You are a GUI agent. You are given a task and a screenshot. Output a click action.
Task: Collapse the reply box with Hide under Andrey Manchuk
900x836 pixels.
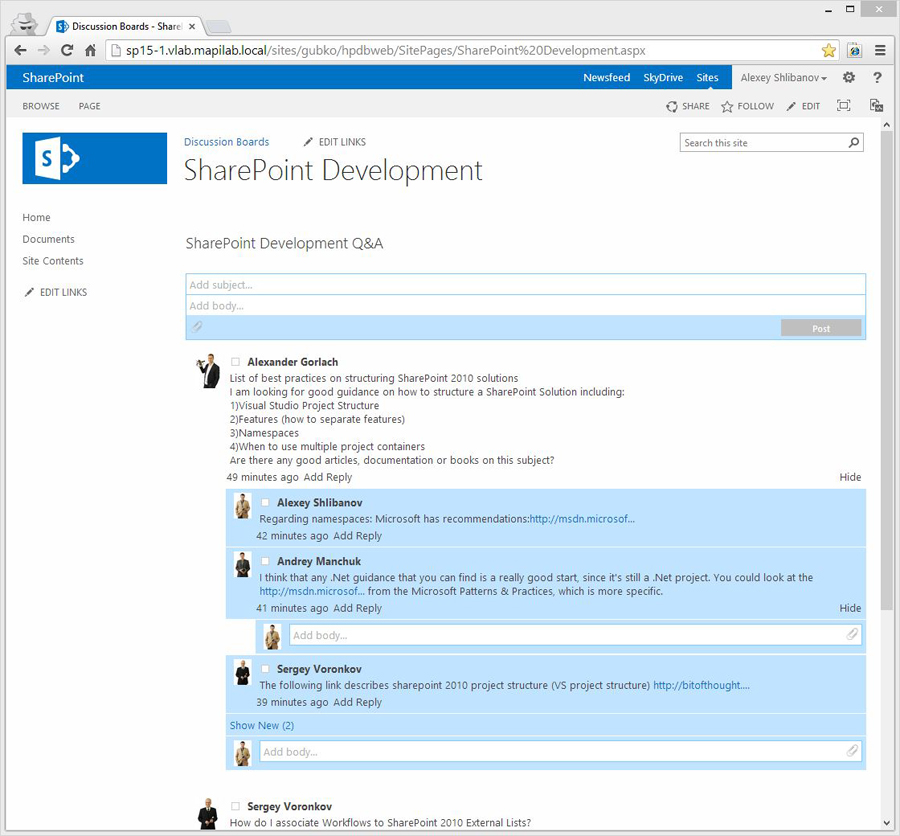click(850, 608)
